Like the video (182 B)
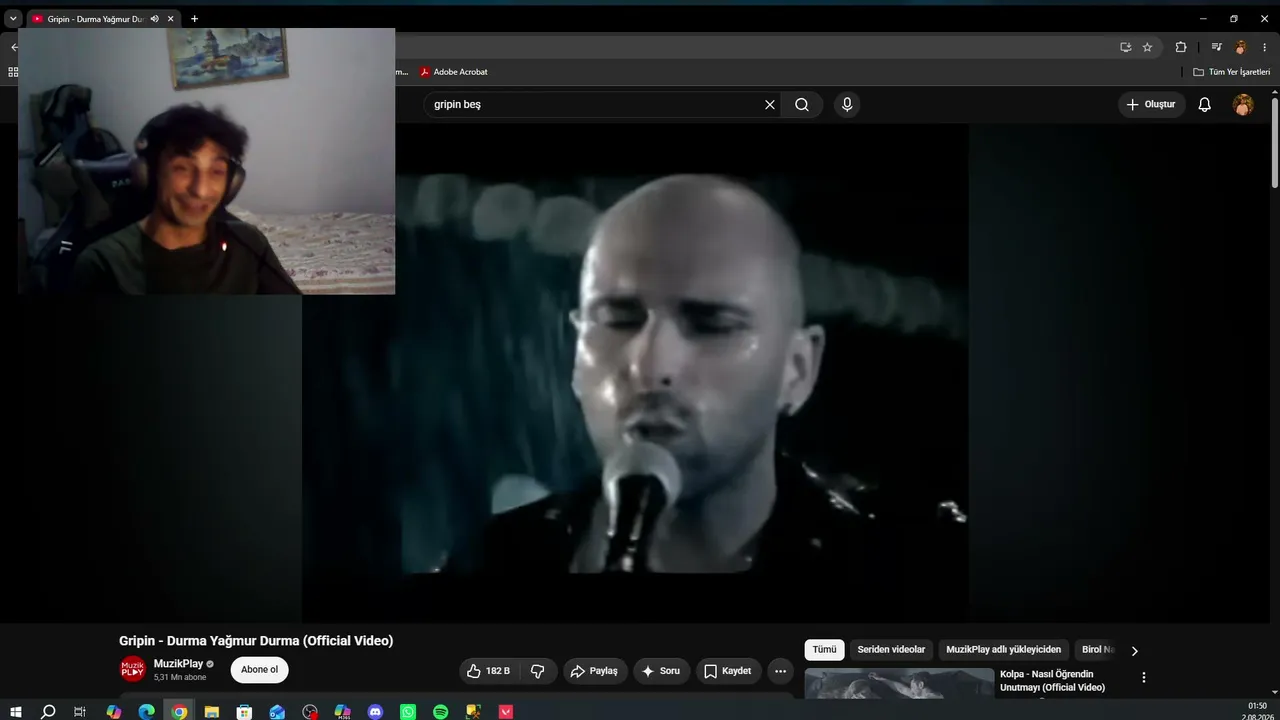1280x720 pixels. (488, 671)
